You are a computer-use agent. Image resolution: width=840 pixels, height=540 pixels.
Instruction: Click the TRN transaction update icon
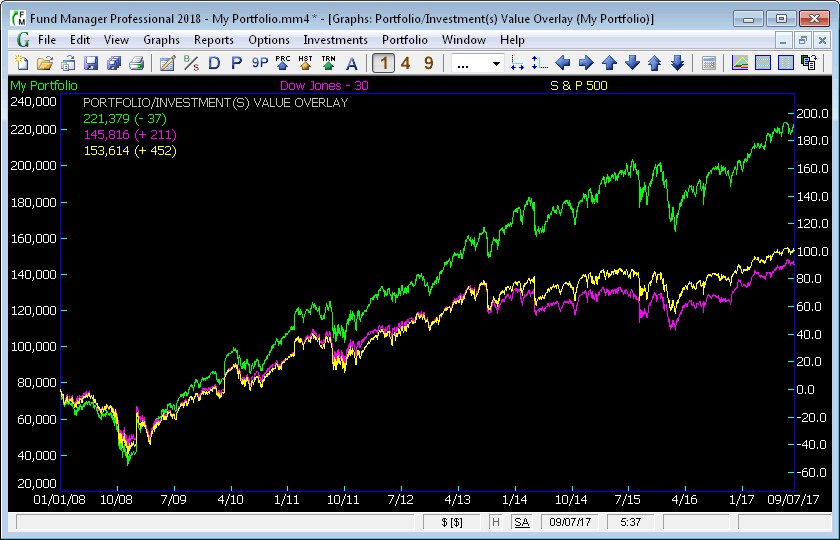328,63
